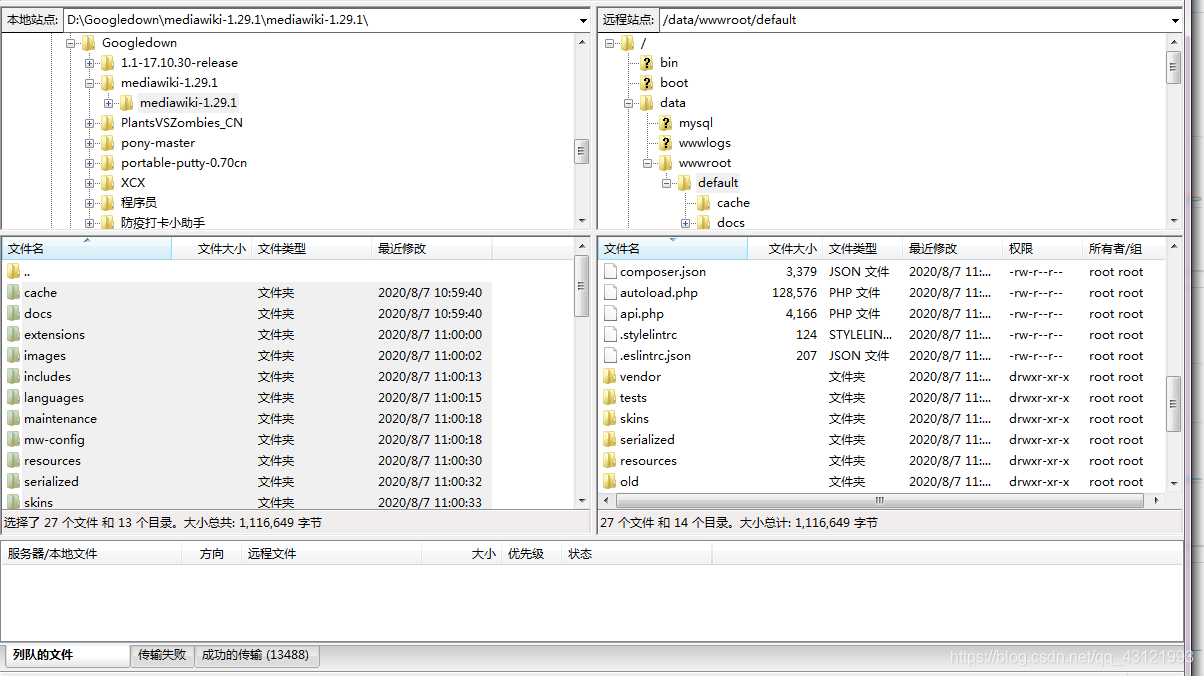Click the wwwroot folder icon in remote tree
Viewport: 1204px width, 676px height.
(x=665, y=163)
